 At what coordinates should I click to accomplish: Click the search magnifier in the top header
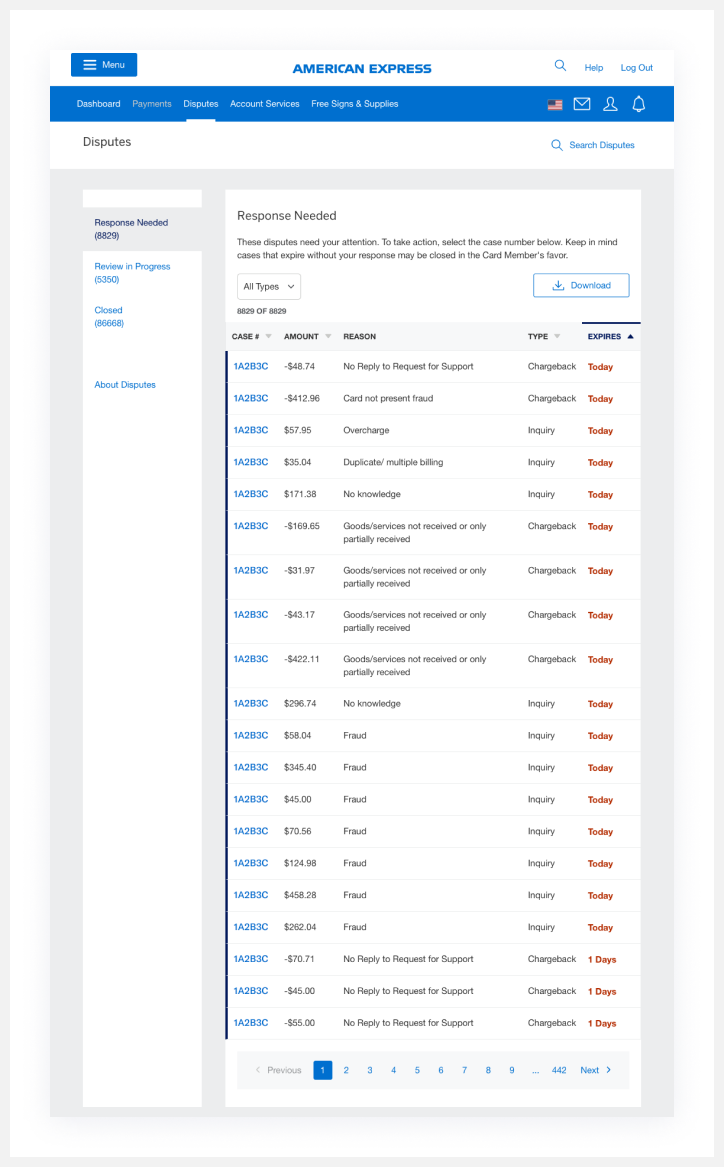pos(560,64)
